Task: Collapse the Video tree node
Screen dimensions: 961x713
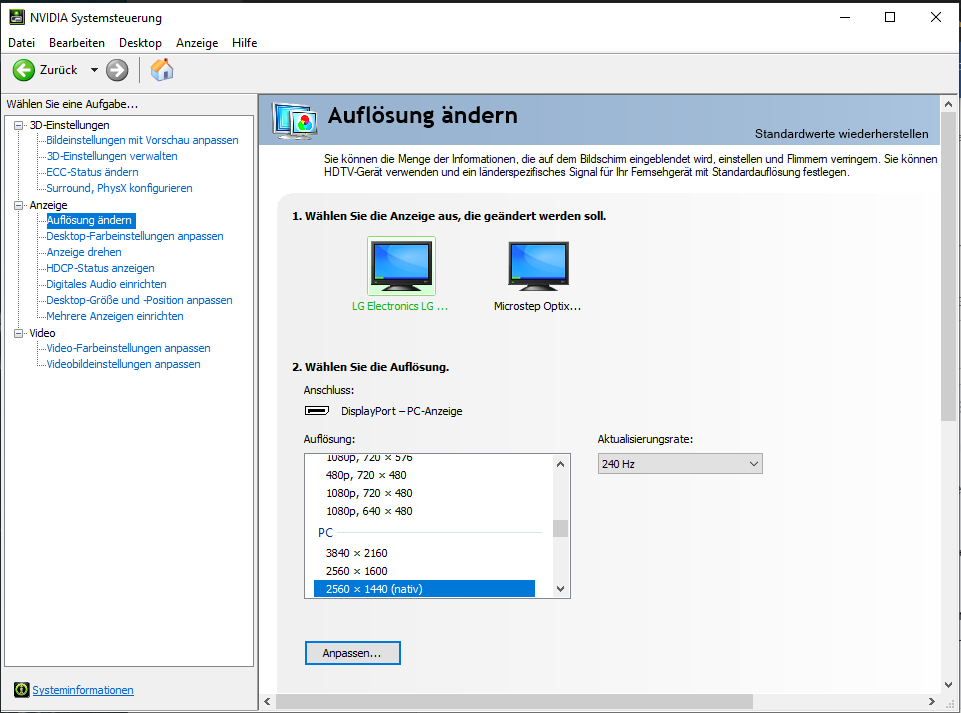Action: [x=18, y=333]
